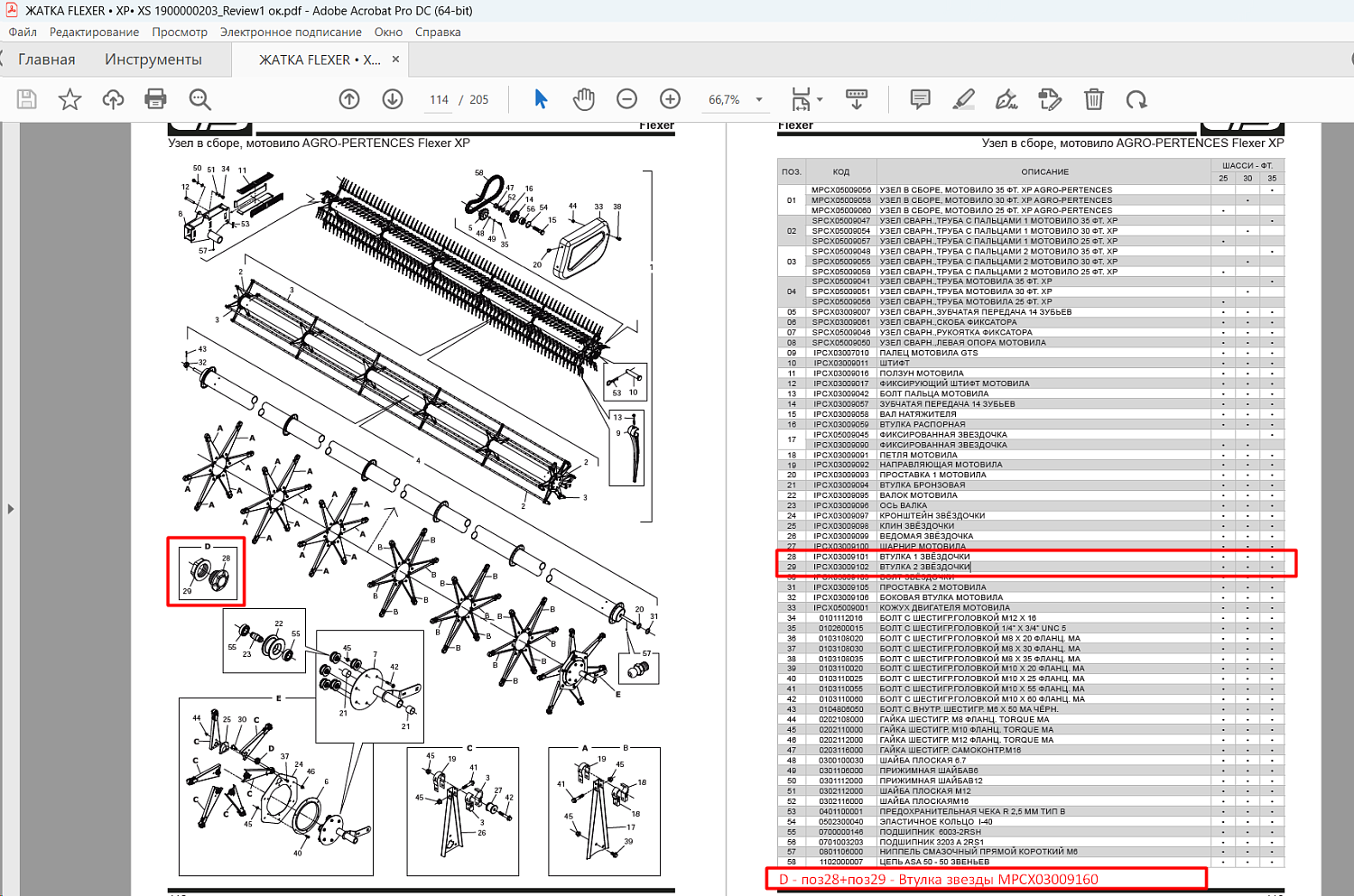
Task: Select the ЖАТКА FLEXER document tab
Action: (320, 60)
